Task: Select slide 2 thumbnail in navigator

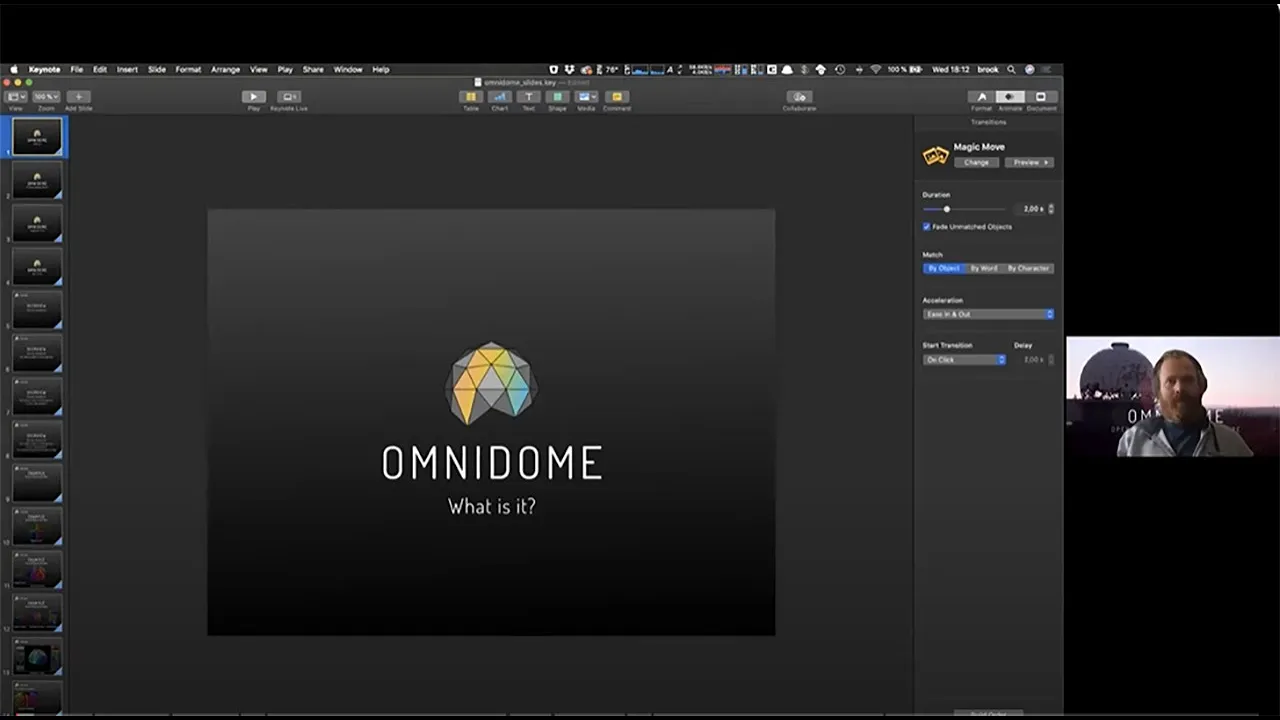Action: 37,180
